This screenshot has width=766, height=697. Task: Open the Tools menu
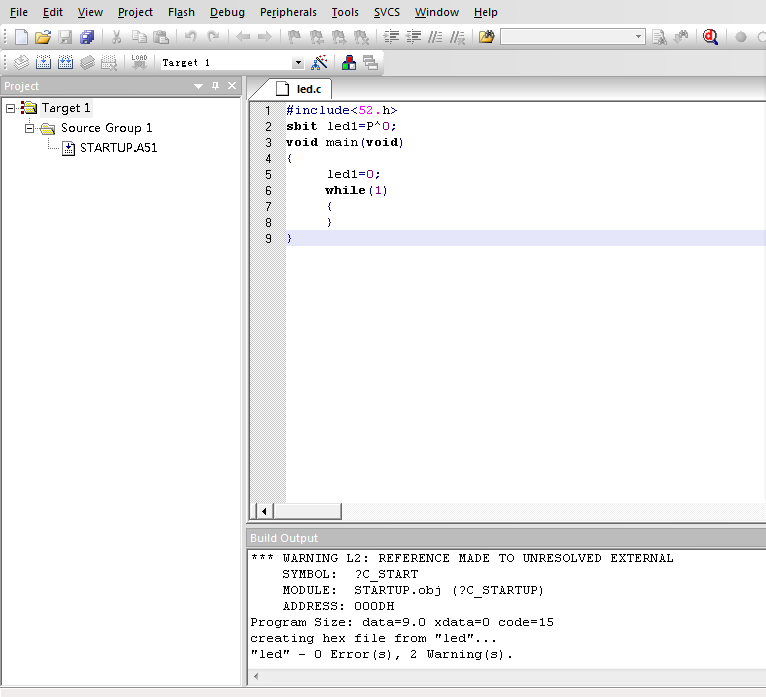click(x=345, y=12)
